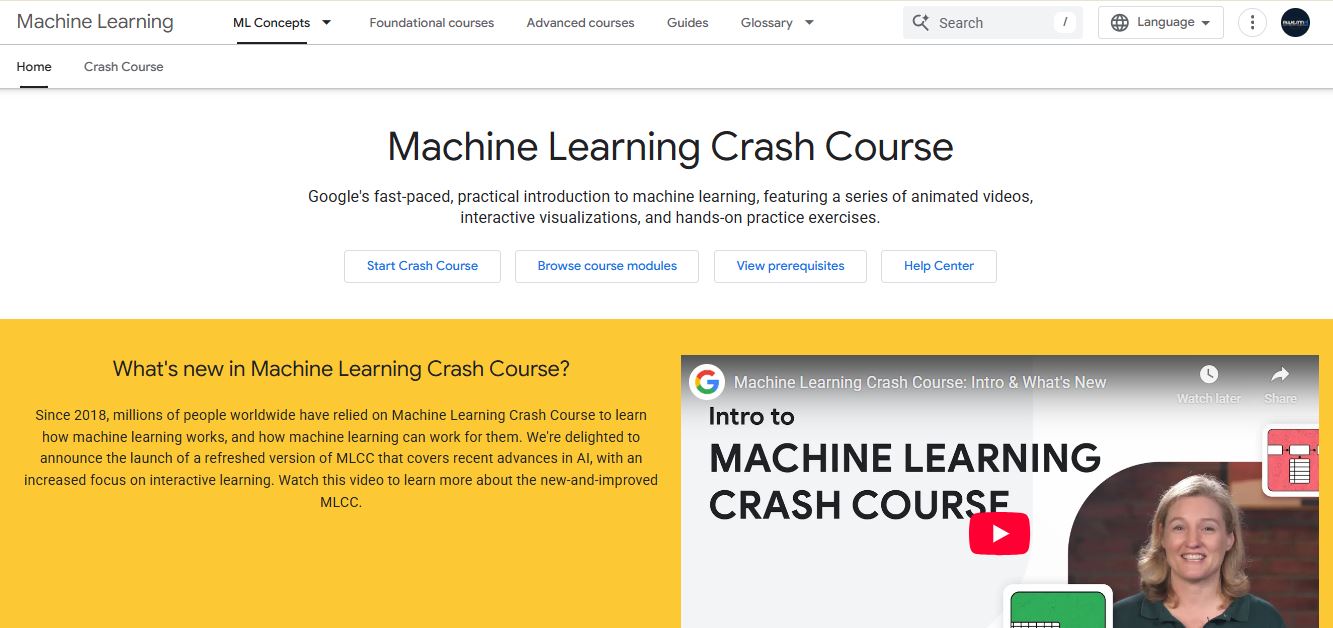Click the Start Crash Course button

click(x=422, y=266)
